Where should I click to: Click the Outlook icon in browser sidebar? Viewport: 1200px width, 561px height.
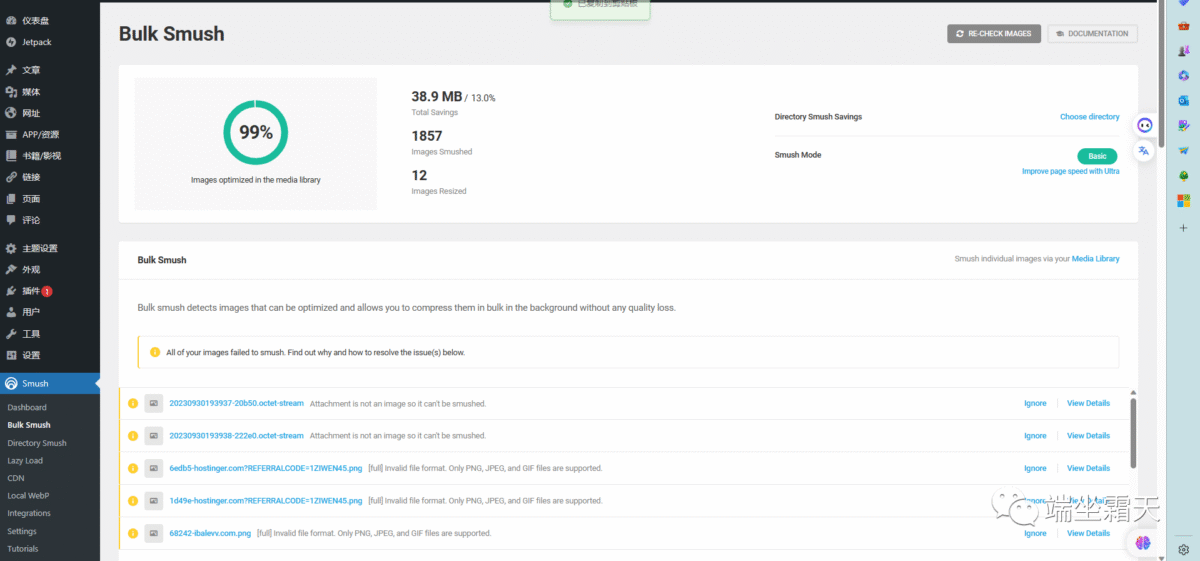point(1184,101)
